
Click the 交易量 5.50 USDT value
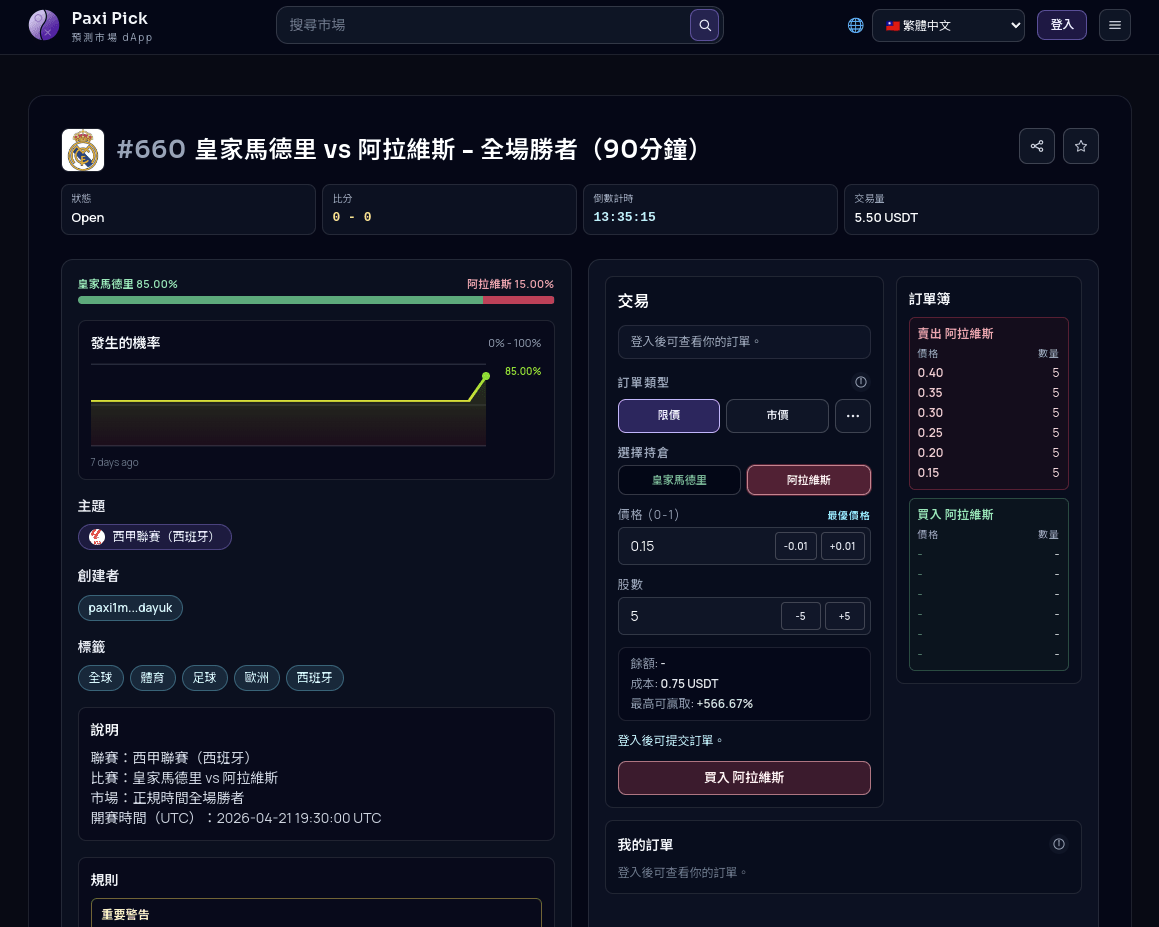pos(886,217)
